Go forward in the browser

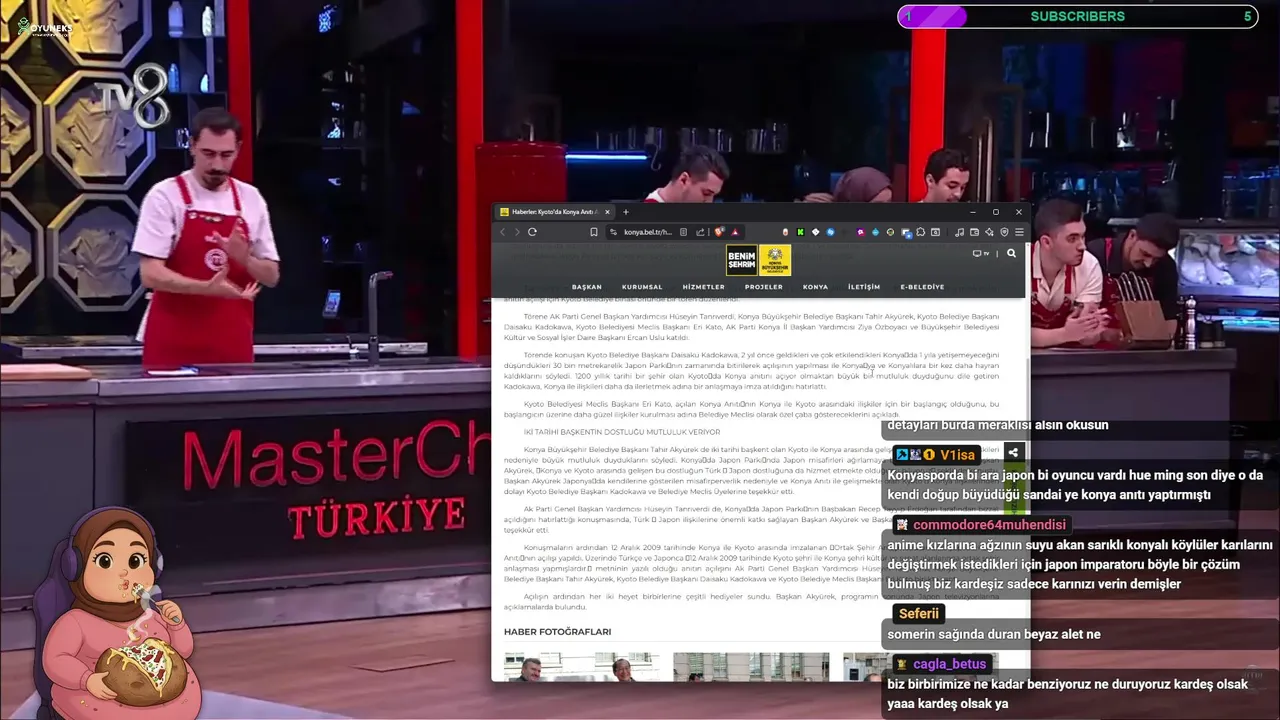[x=517, y=232]
